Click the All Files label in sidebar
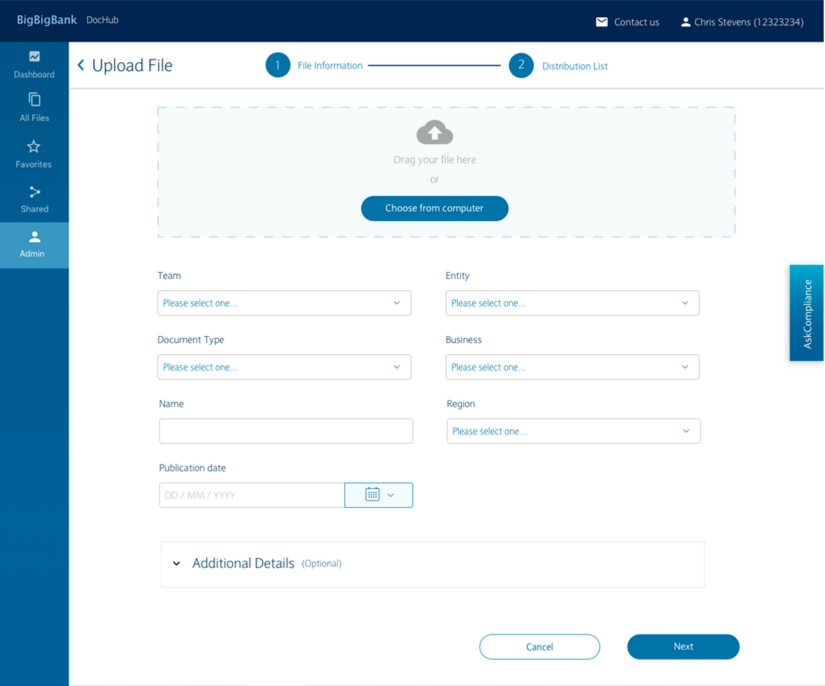Image resolution: width=825 pixels, height=686 pixels. click(x=34, y=118)
